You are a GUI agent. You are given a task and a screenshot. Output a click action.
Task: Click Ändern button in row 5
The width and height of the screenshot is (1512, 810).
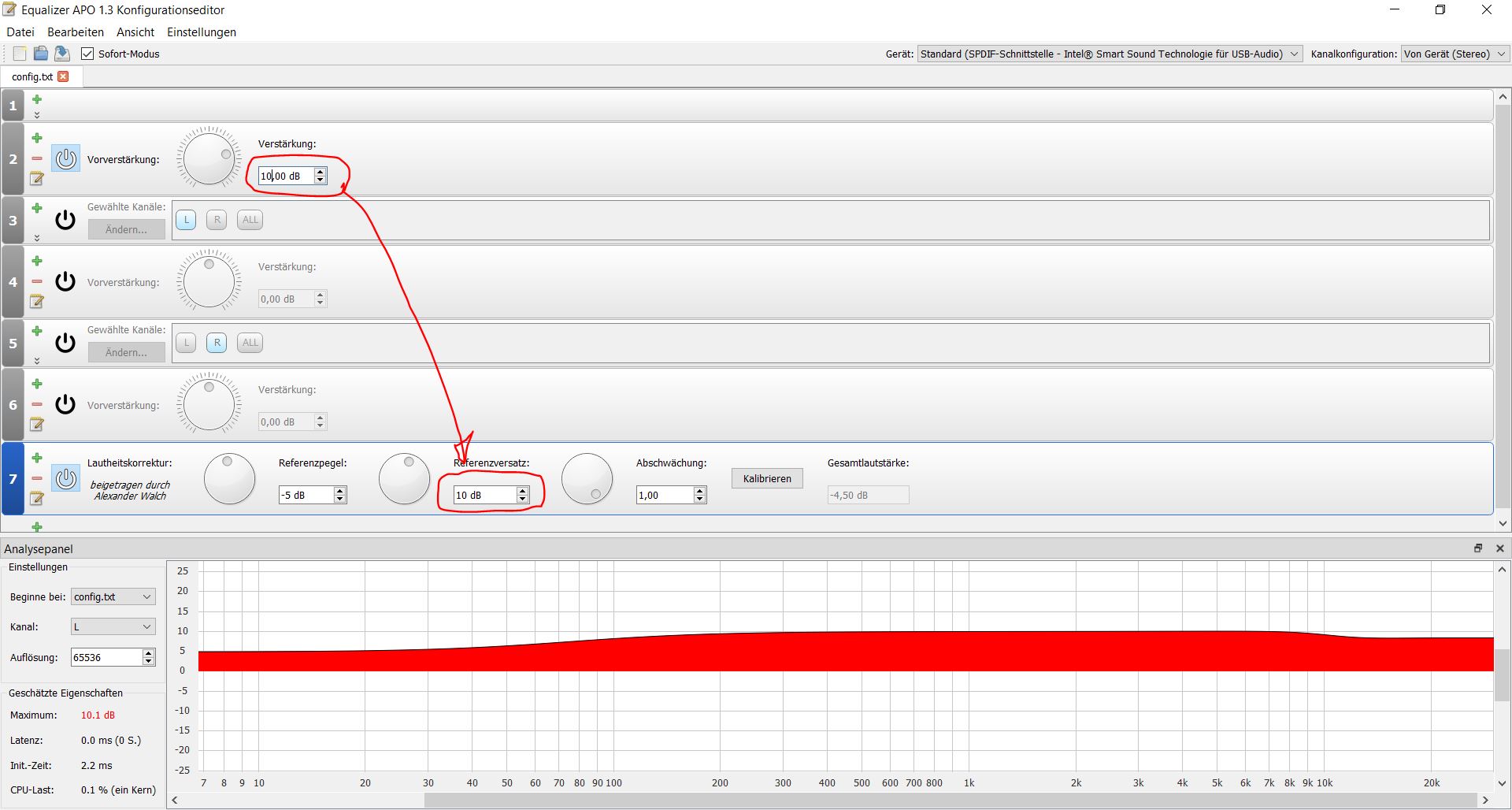[x=127, y=352]
